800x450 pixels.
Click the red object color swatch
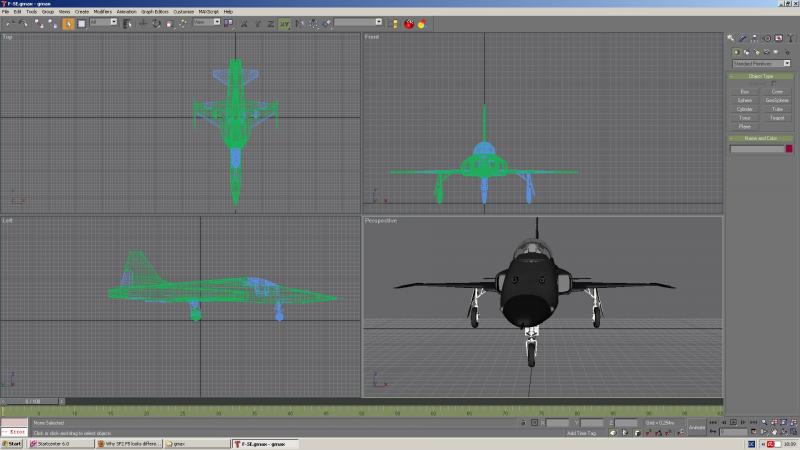(789, 148)
